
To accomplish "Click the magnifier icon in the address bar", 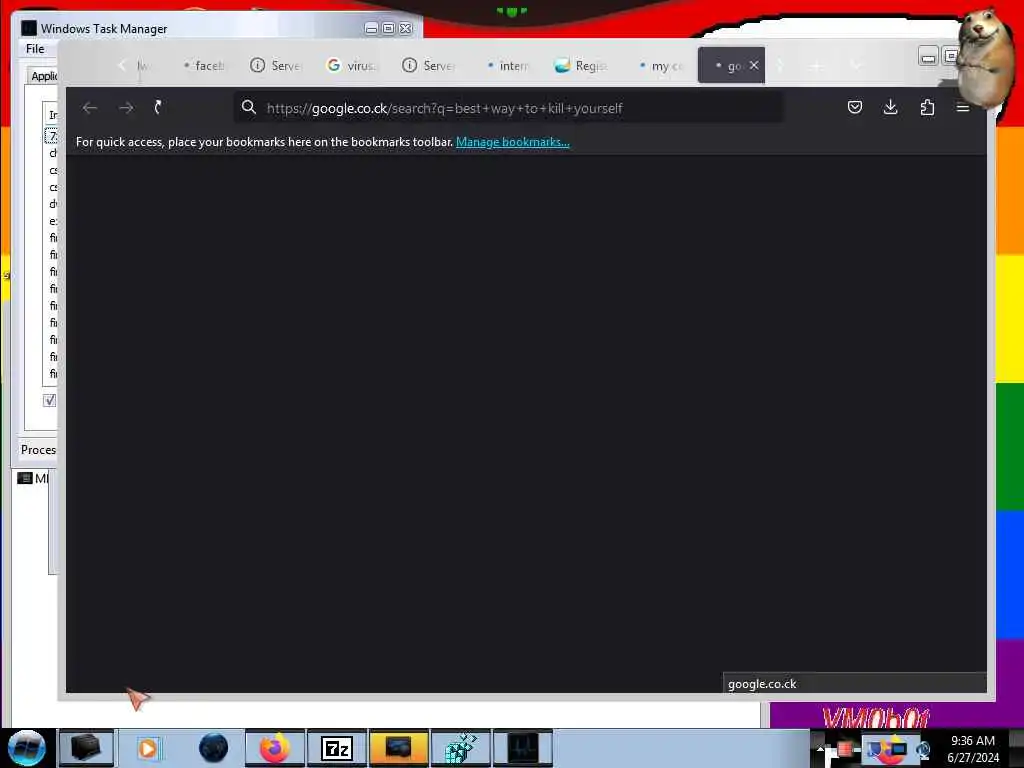I will (249, 107).
